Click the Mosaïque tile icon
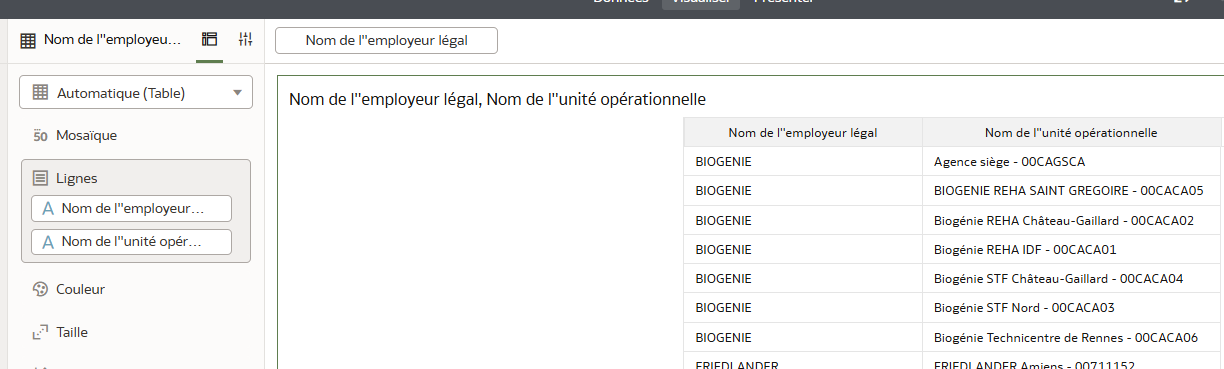 coord(41,135)
